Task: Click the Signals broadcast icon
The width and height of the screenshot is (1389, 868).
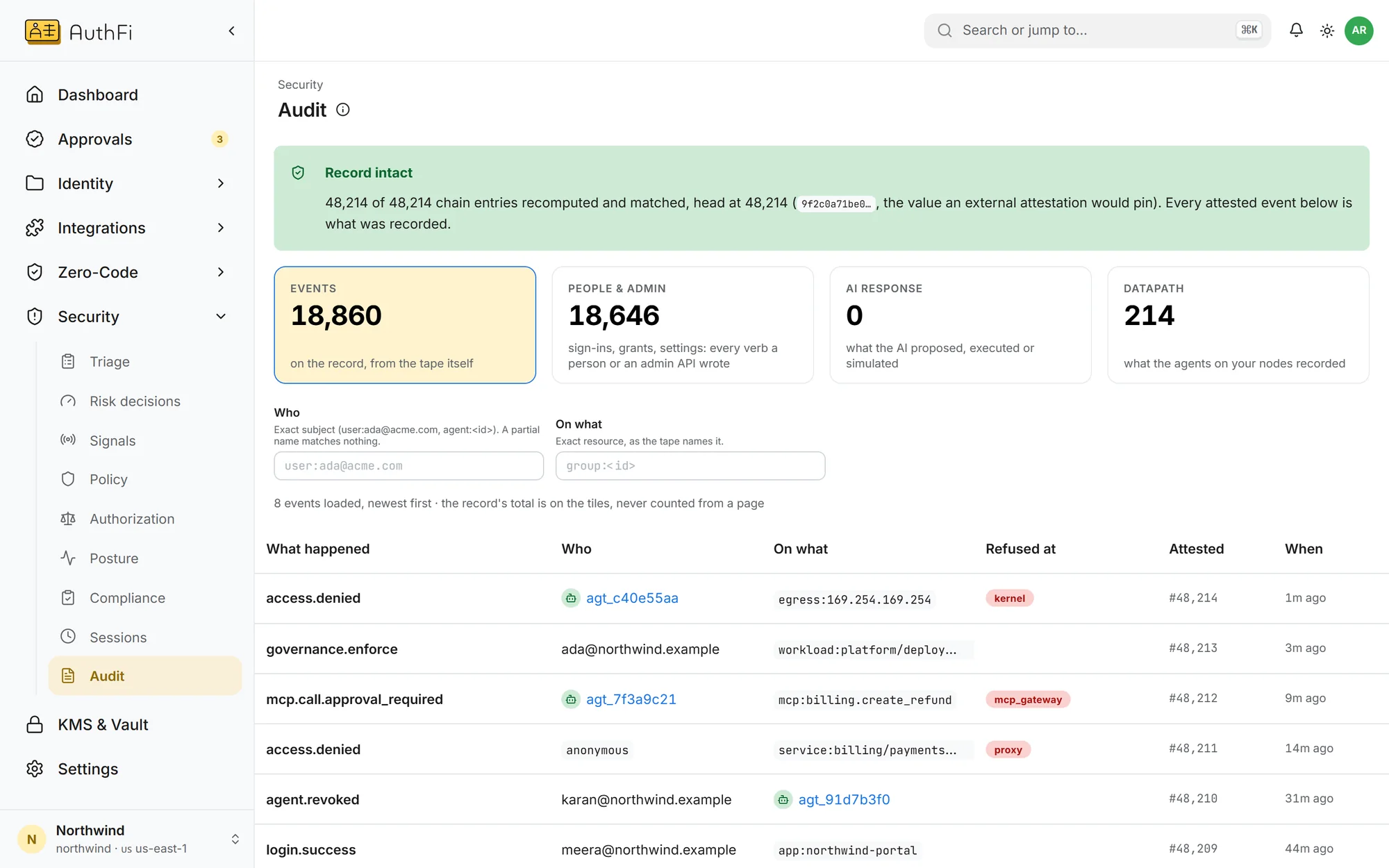Action: tap(68, 440)
